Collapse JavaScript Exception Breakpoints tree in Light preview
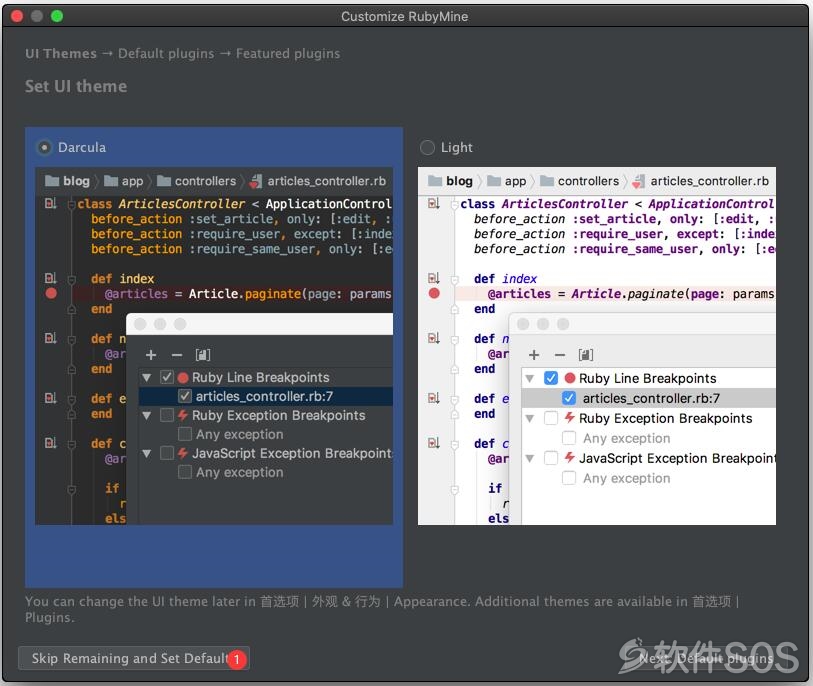This screenshot has height=686, width=813. click(x=529, y=458)
